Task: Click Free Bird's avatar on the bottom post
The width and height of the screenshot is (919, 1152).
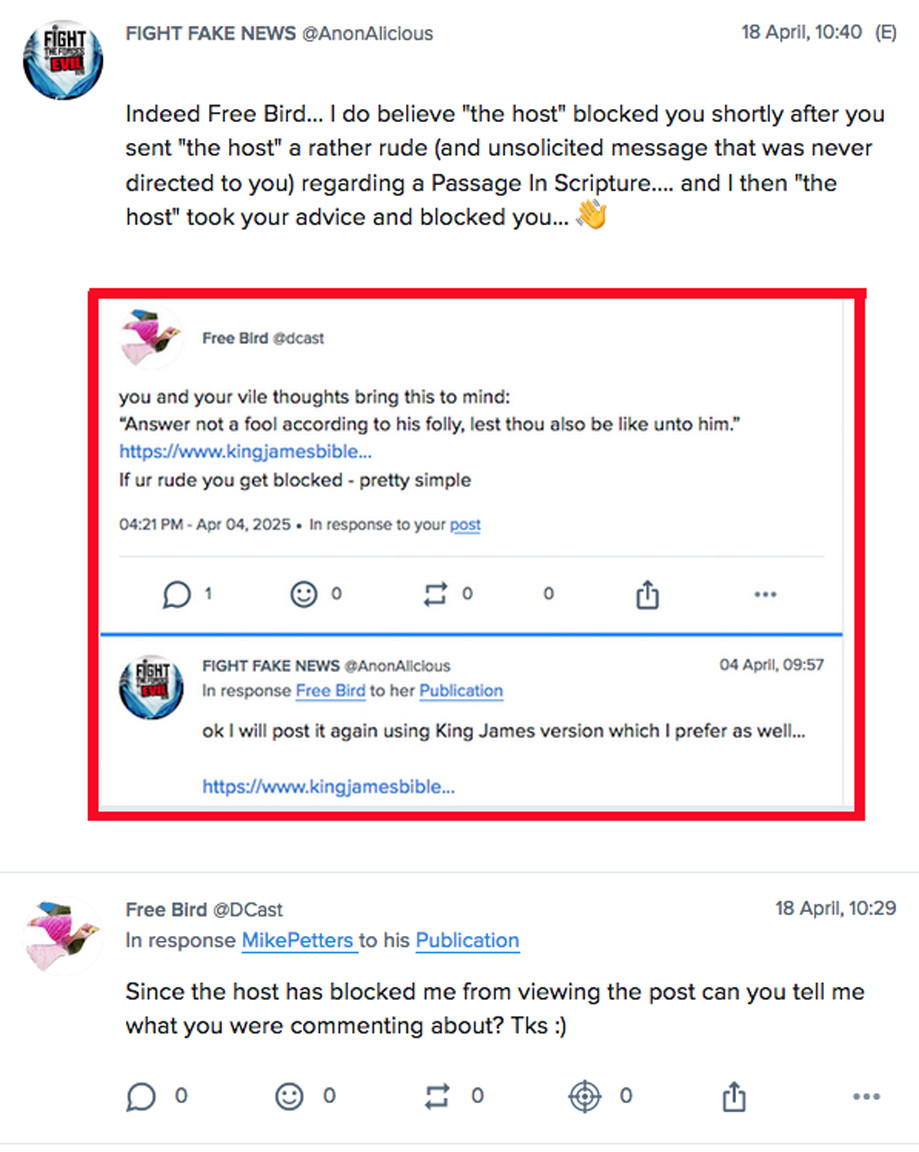Action: (64, 933)
